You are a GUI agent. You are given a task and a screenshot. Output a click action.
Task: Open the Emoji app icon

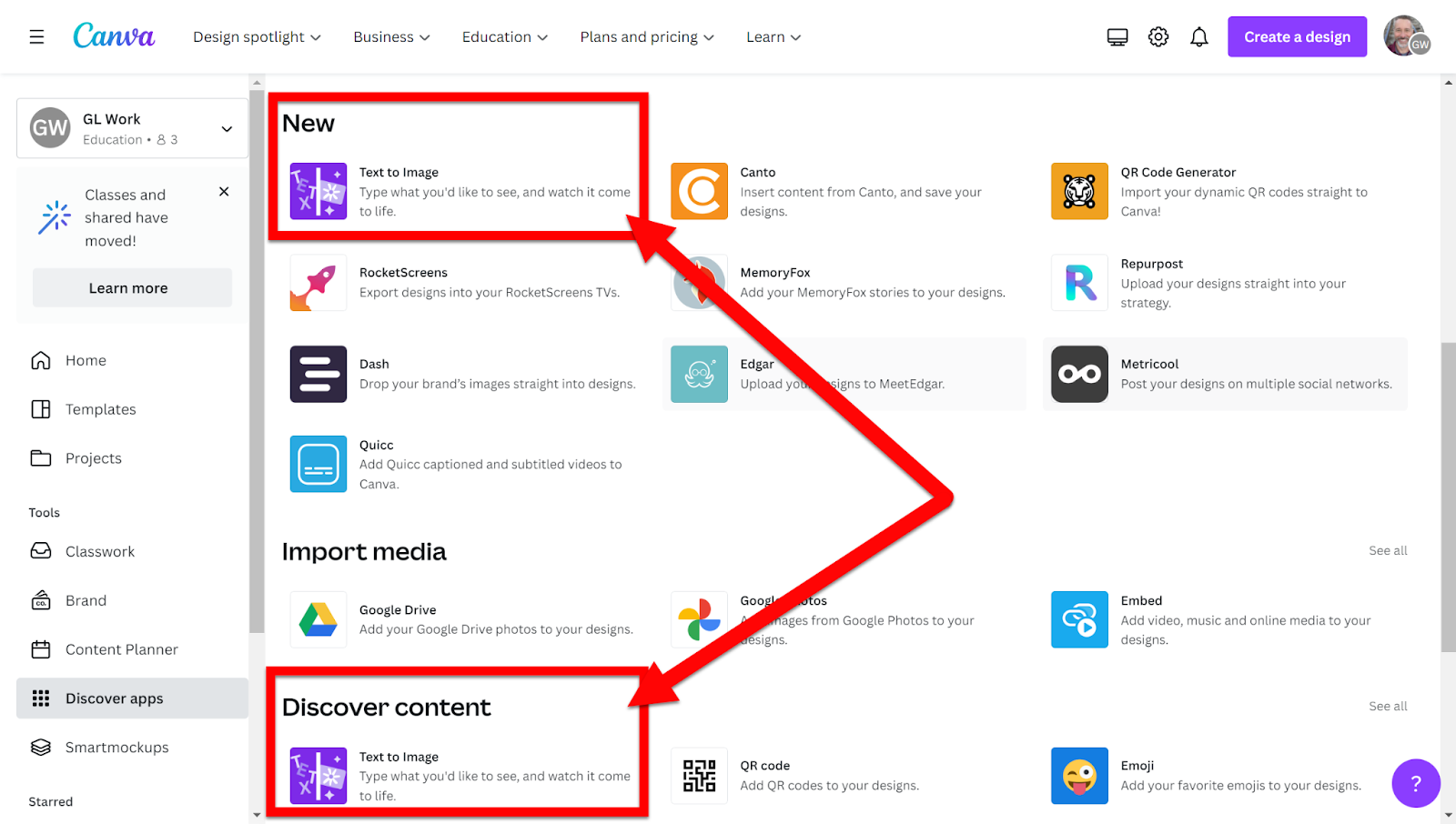click(x=1079, y=776)
